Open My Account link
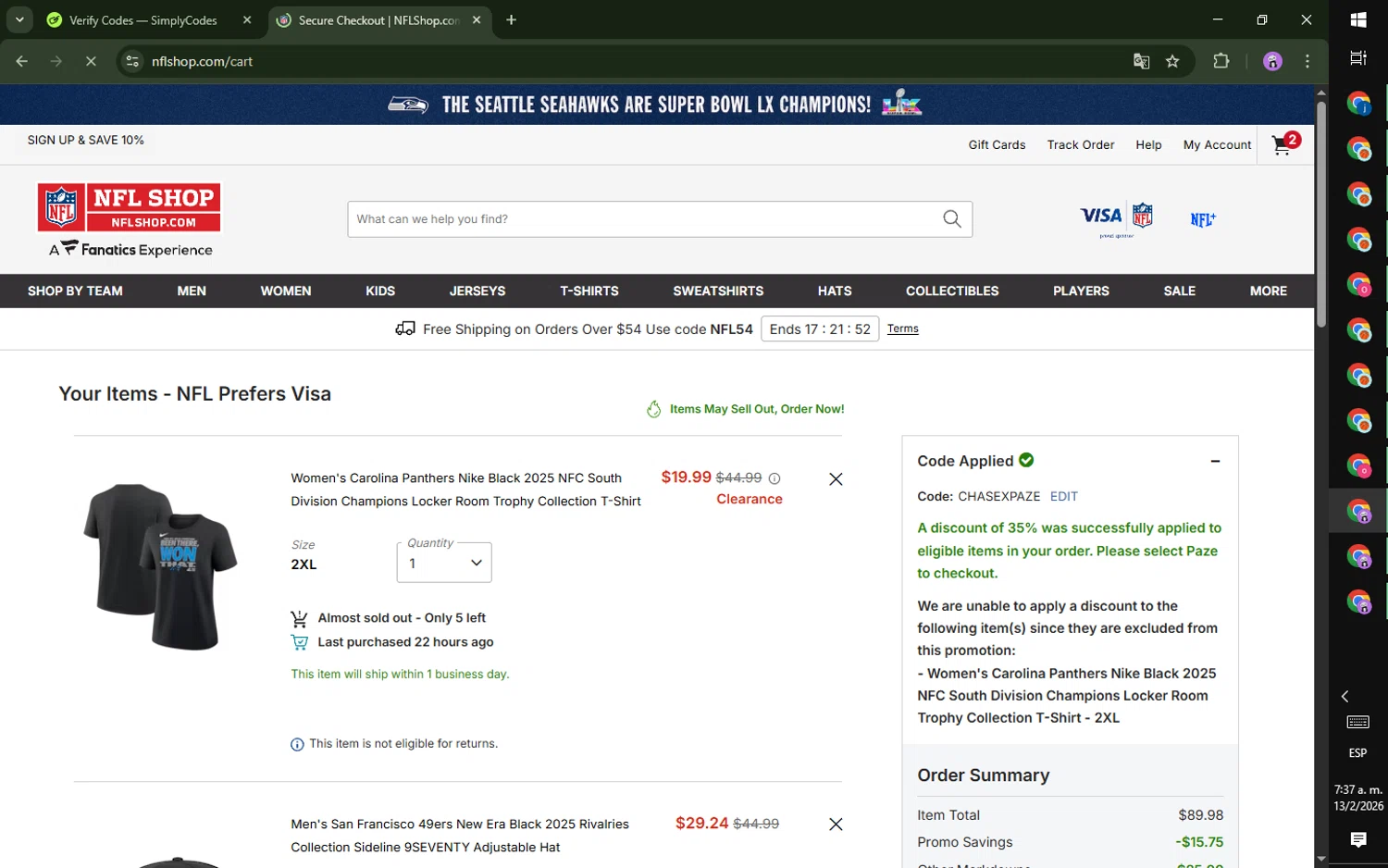Screen dimensions: 1388x868 pos(1217,144)
